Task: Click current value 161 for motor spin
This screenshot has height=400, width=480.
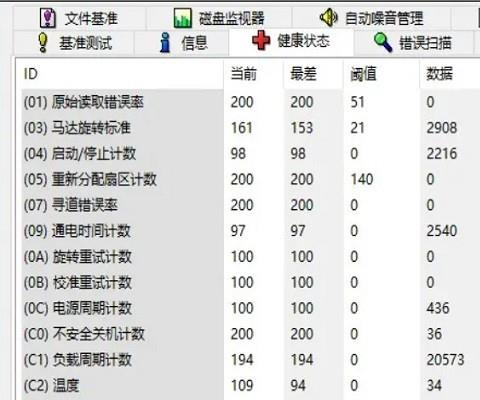Action: click(242, 128)
